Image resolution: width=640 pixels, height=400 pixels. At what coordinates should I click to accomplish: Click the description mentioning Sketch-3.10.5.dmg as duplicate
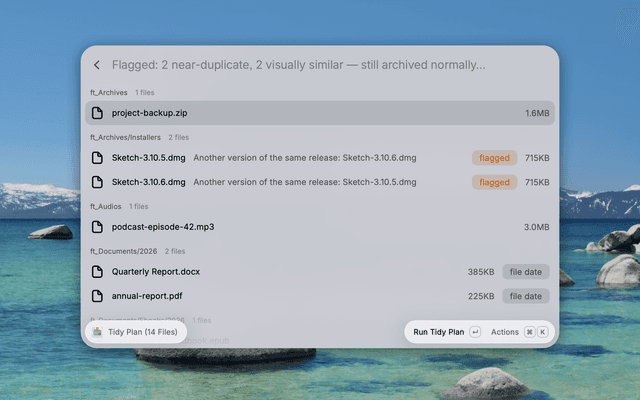[x=305, y=182]
